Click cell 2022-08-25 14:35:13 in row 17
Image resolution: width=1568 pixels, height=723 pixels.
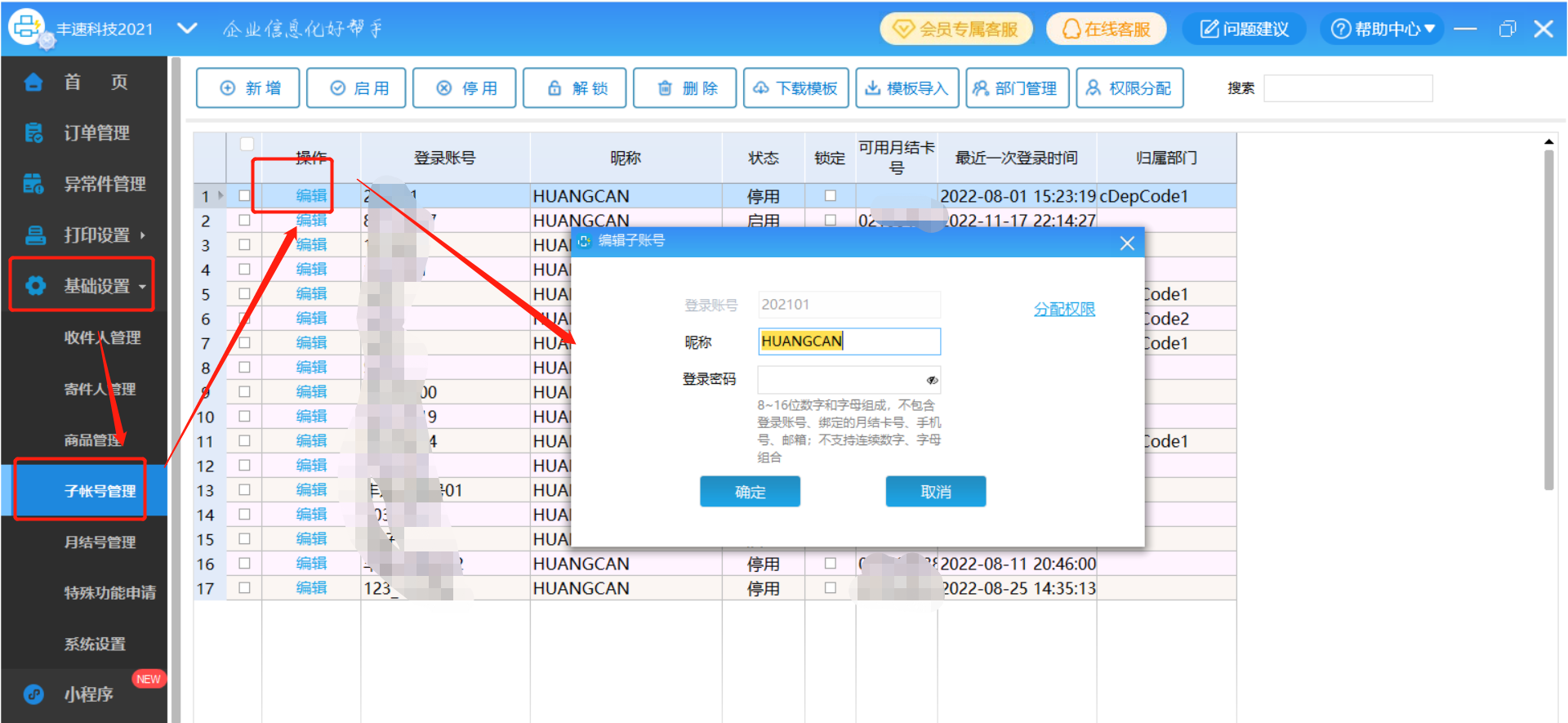[1018, 588]
